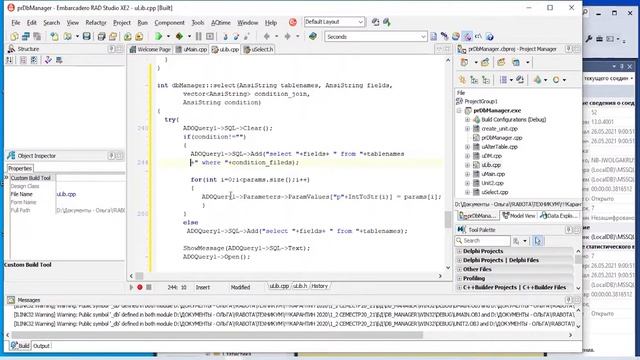The height and width of the screenshot is (360, 640).
Task: Click the Tool Palette scroll down arrow
Action: (x=578, y=288)
